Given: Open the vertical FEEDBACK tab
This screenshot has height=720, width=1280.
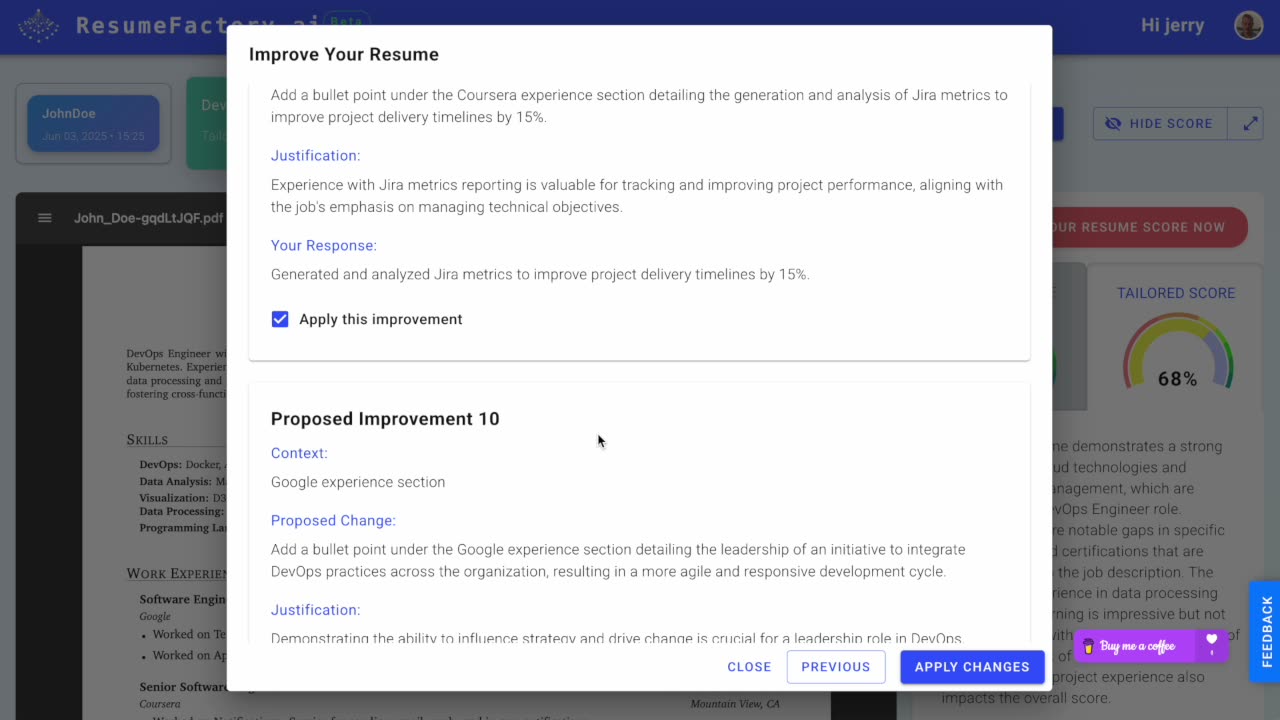Looking at the screenshot, I should tap(1266, 631).
